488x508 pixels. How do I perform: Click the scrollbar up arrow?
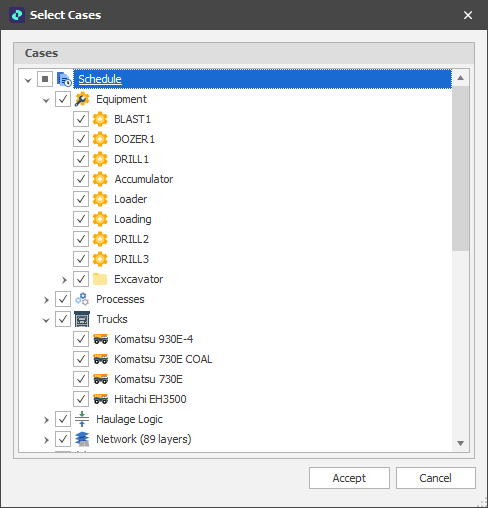point(461,78)
